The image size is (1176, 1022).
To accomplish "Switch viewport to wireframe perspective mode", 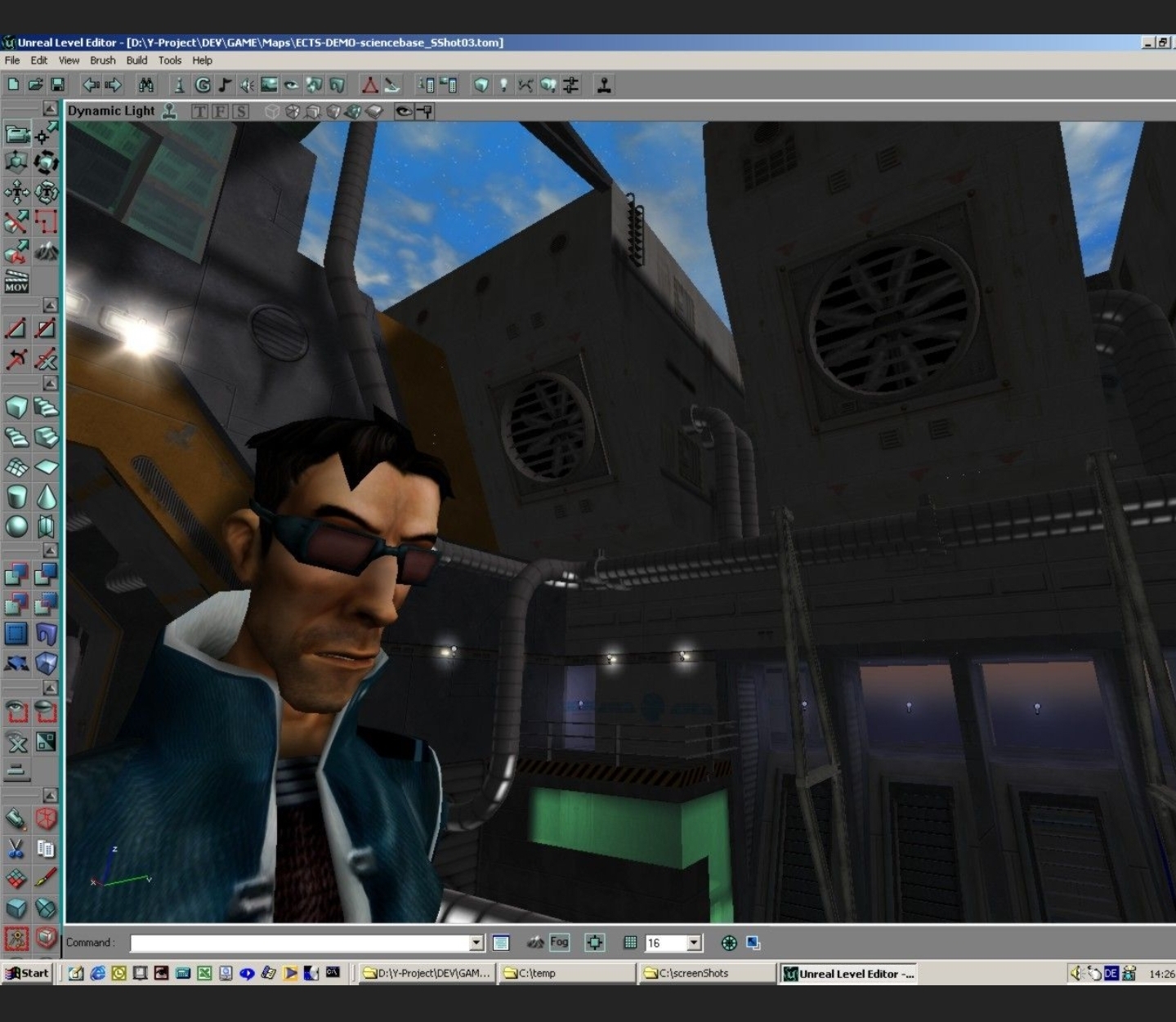I will tap(272, 111).
